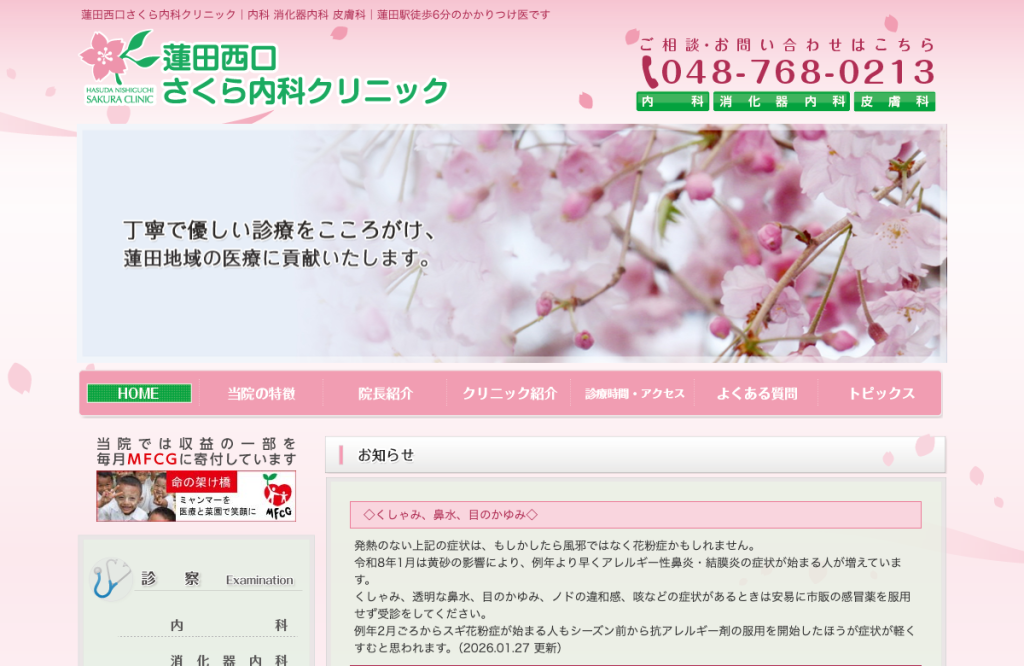Click the cherry blossom hero image
Viewport: 1024px width, 666px height.
pos(513,243)
